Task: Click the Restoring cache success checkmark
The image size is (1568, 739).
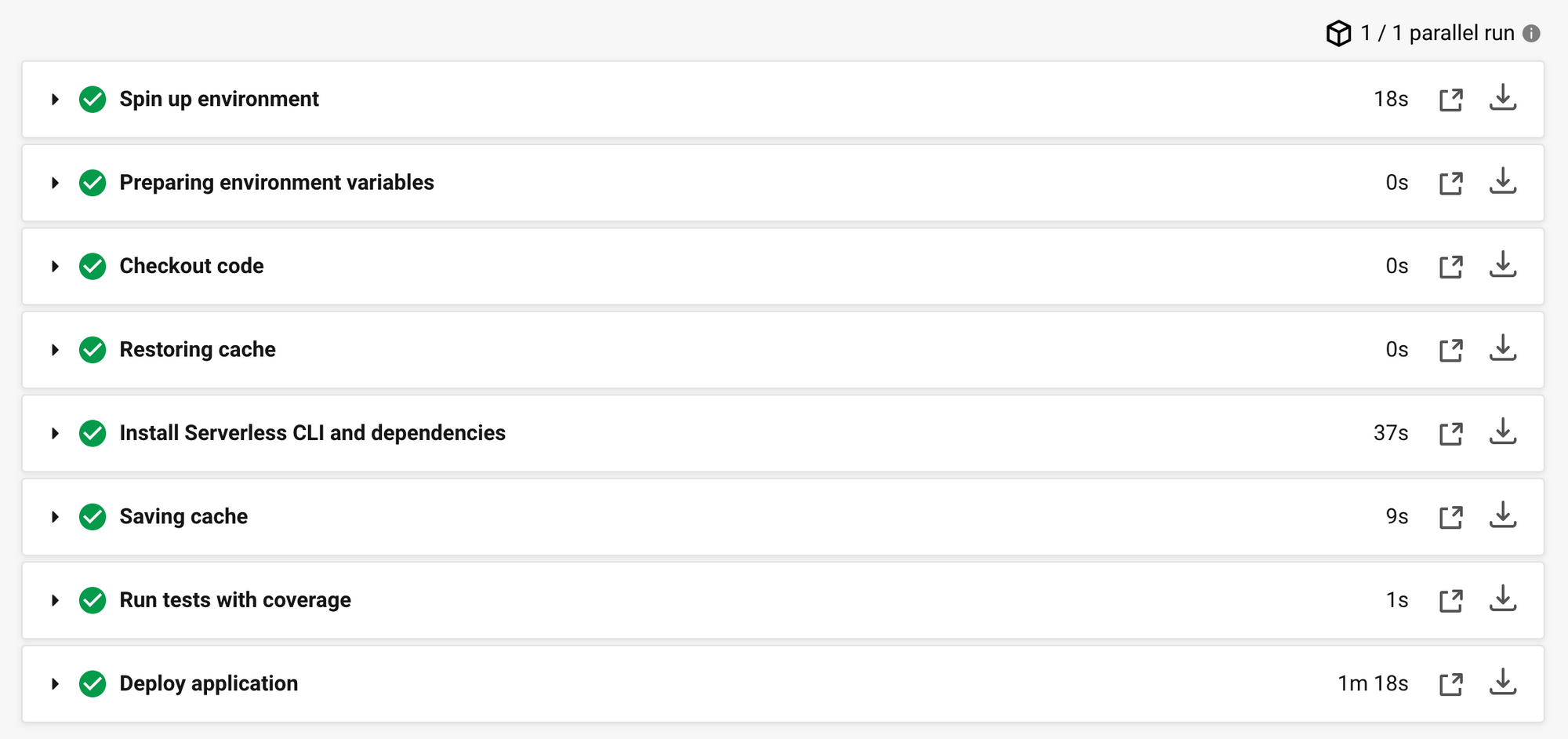Action: (93, 350)
